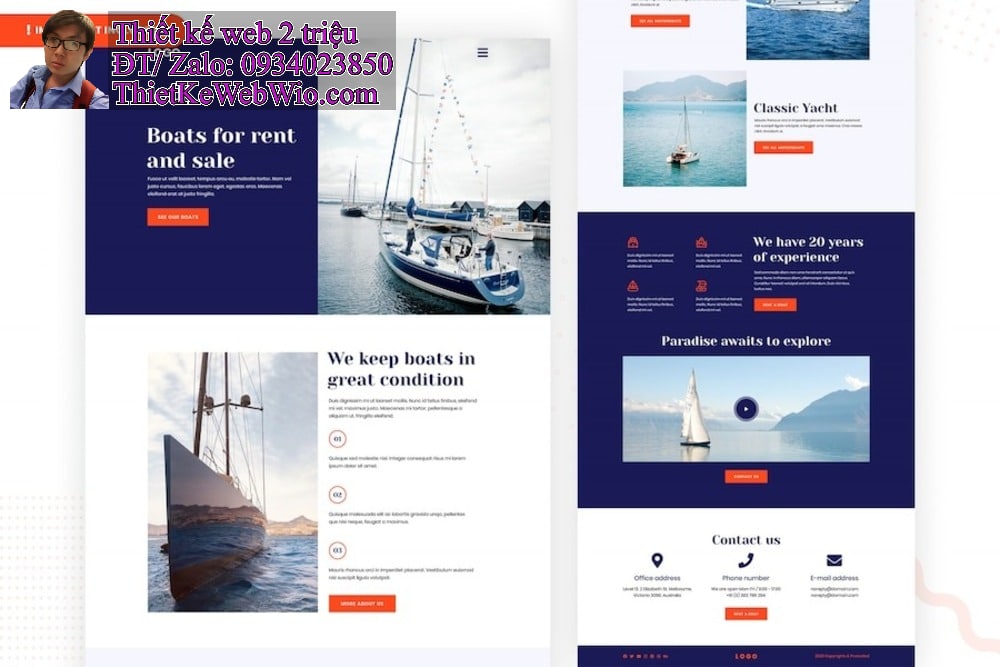Select the 01 numbered circle
1000x667 pixels.
(x=337, y=439)
